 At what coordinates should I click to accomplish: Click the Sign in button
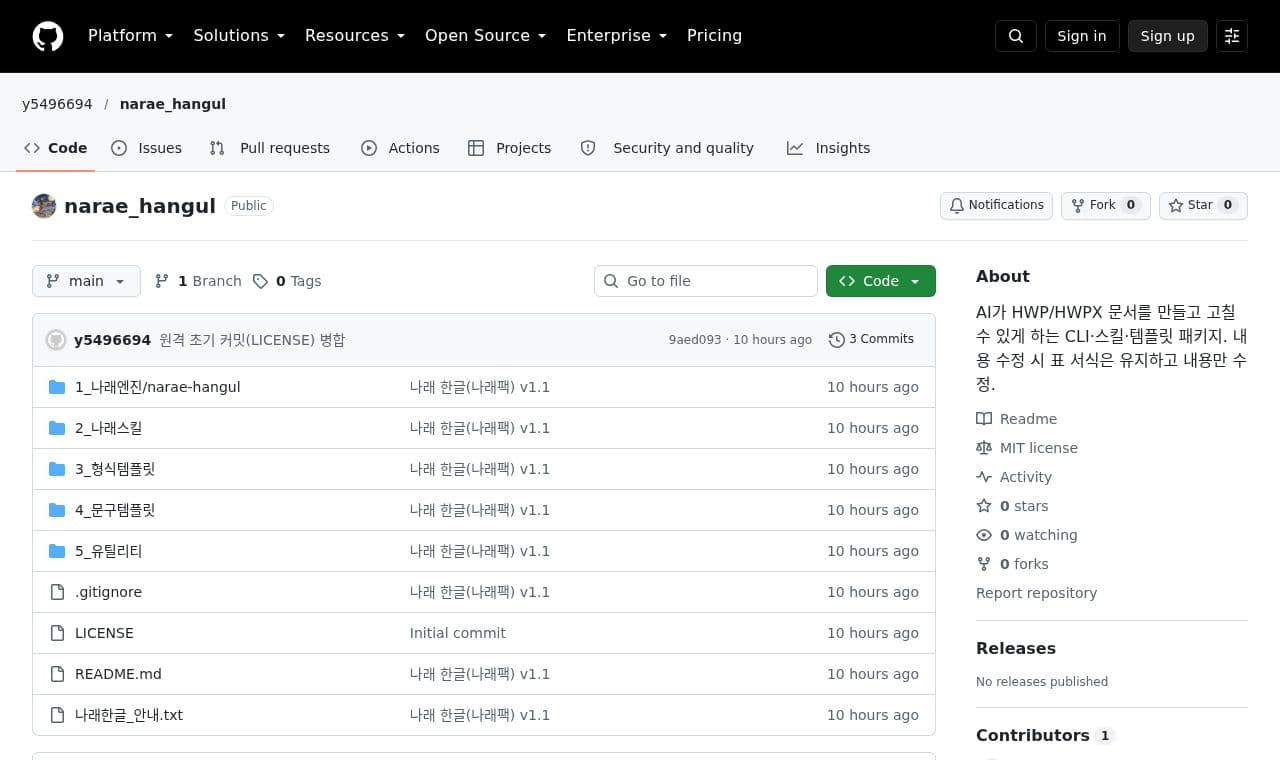pos(1082,36)
